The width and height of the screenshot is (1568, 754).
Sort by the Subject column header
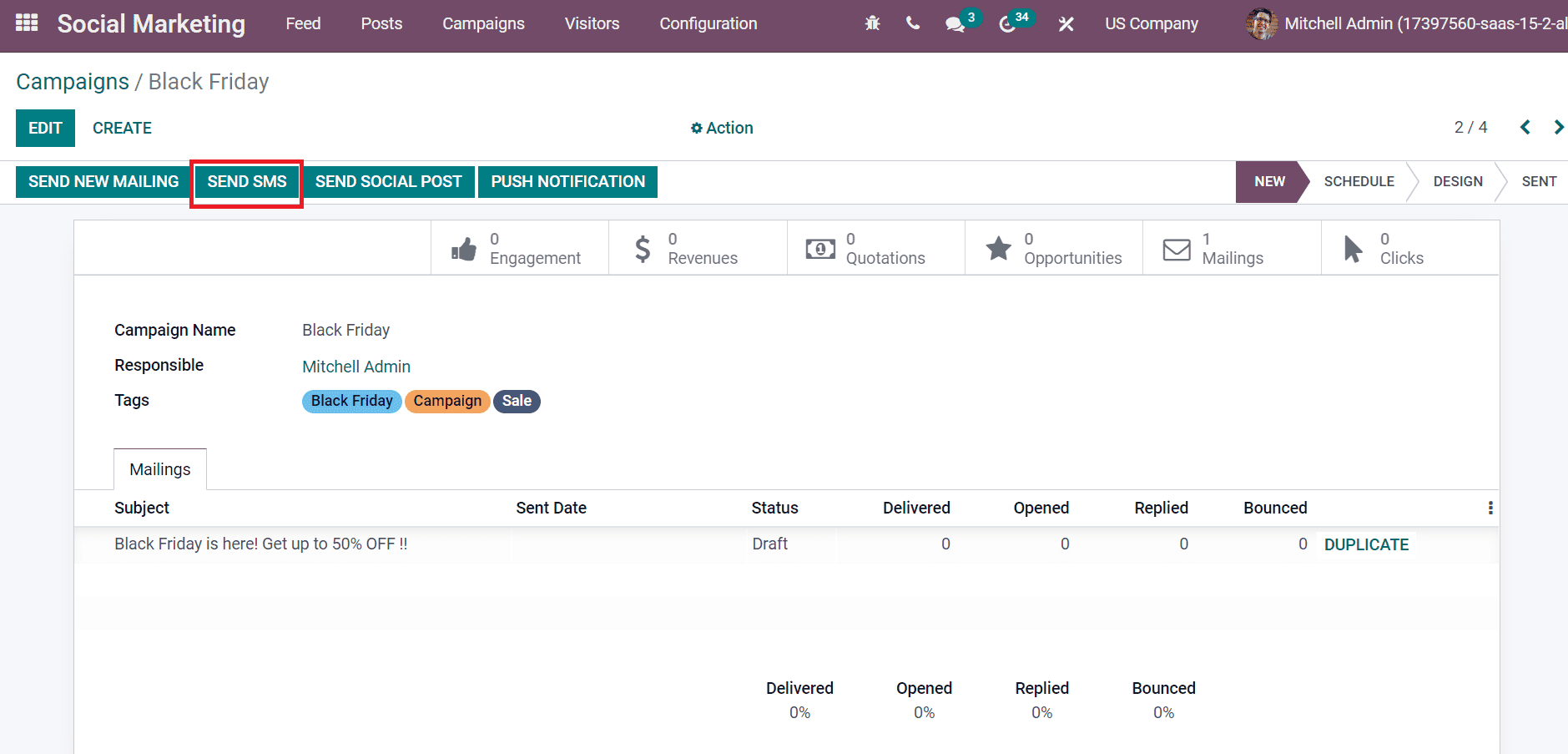point(142,508)
